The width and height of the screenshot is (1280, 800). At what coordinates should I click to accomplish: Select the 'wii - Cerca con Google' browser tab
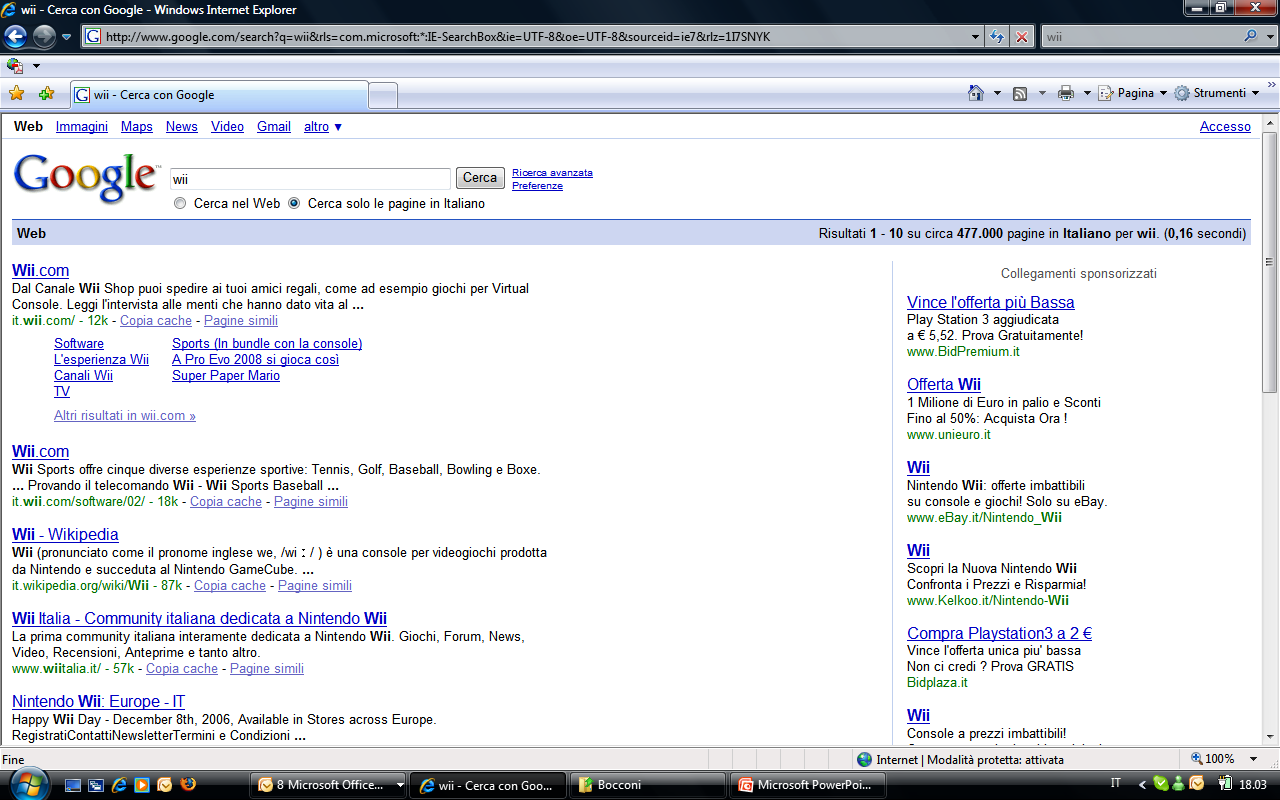(x=218, y=95)
